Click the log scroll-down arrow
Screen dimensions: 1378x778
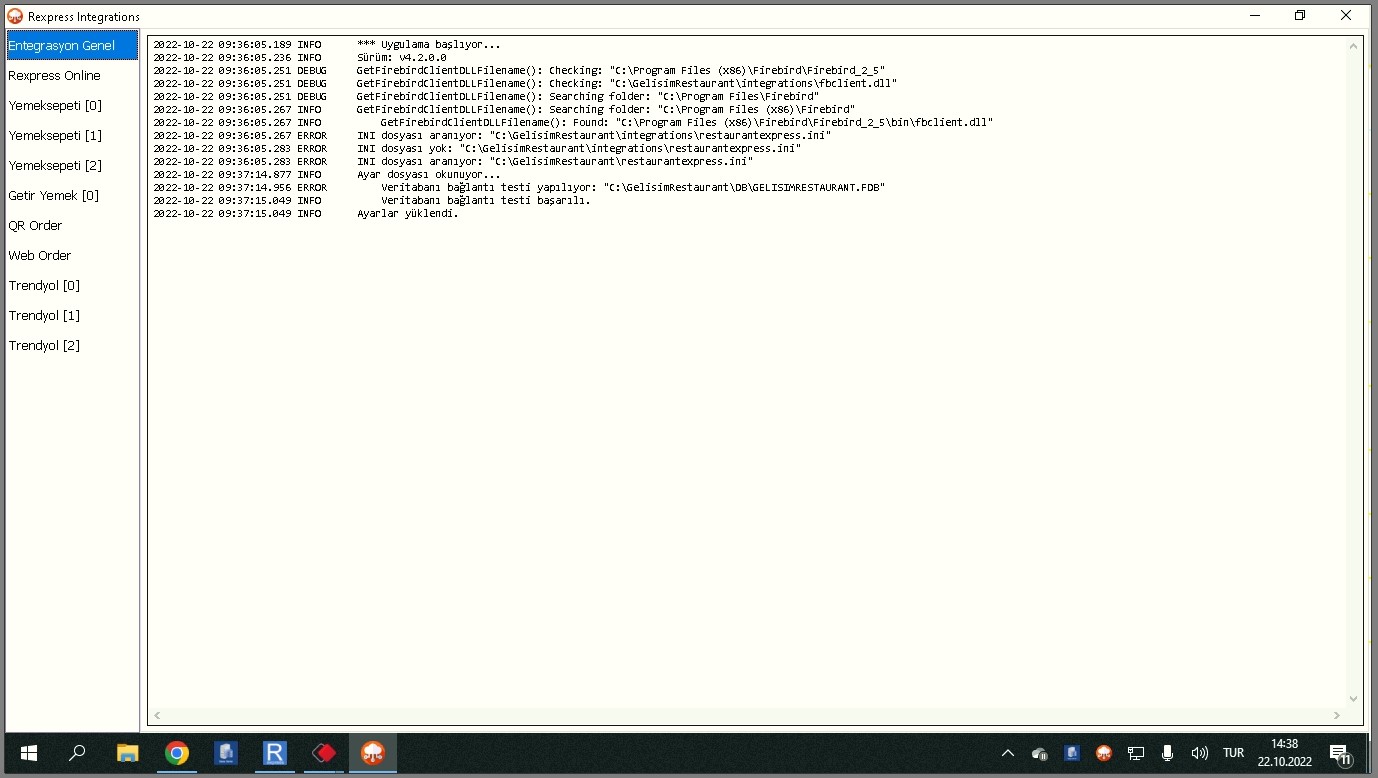1354,699
